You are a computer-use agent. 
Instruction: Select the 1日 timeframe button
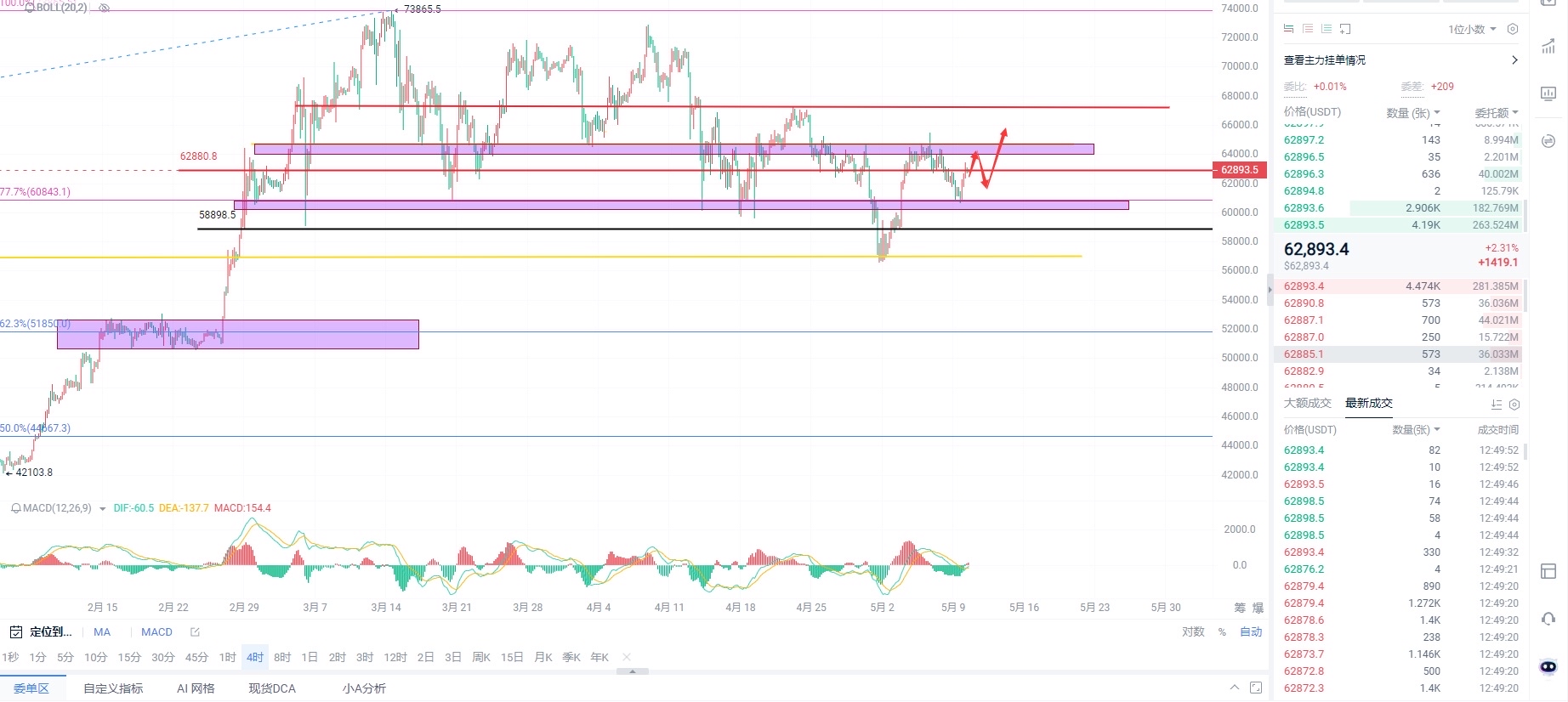[x=310, y=658]
